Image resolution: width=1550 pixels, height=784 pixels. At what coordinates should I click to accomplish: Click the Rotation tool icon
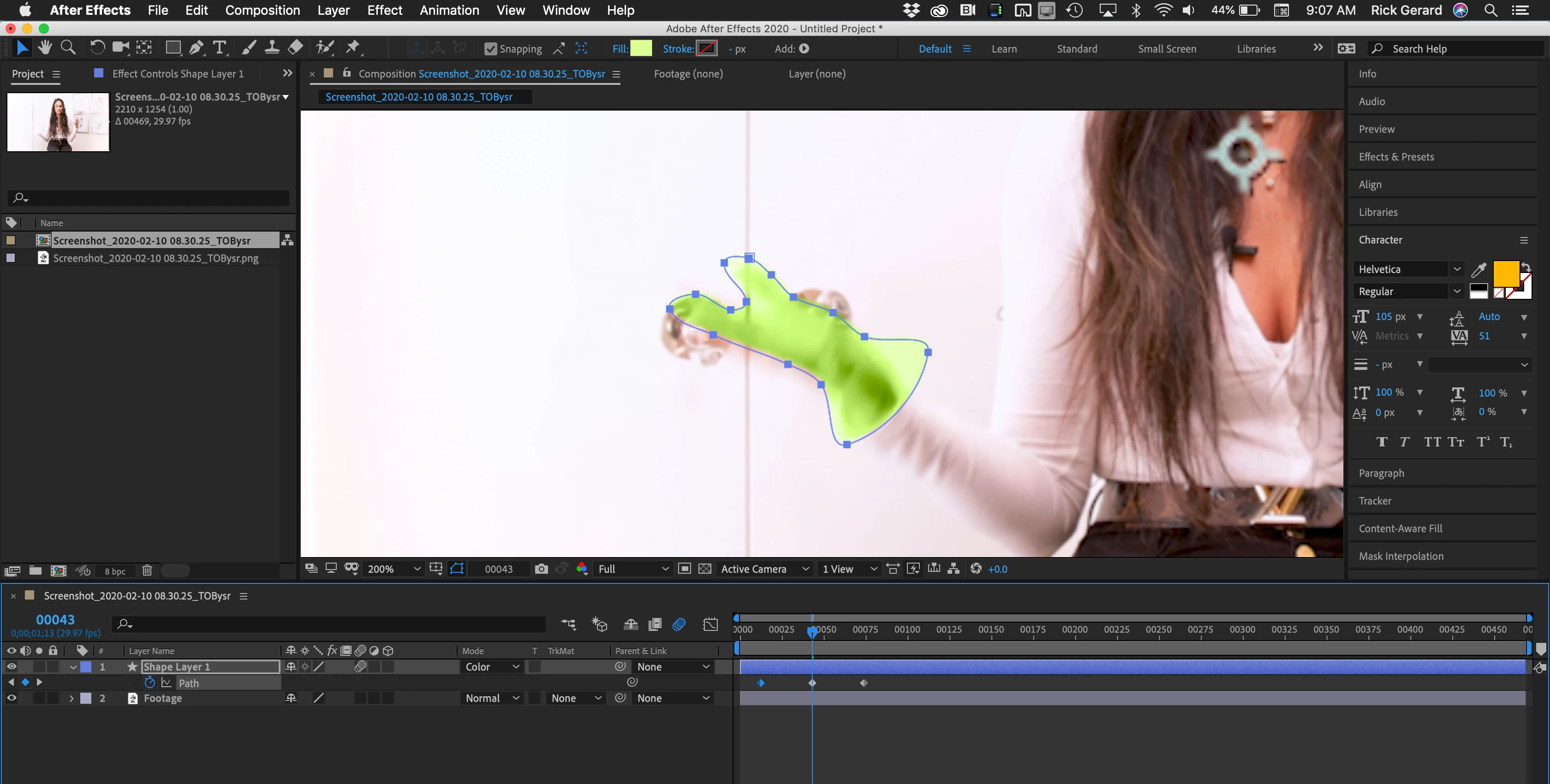pos(97,48)
